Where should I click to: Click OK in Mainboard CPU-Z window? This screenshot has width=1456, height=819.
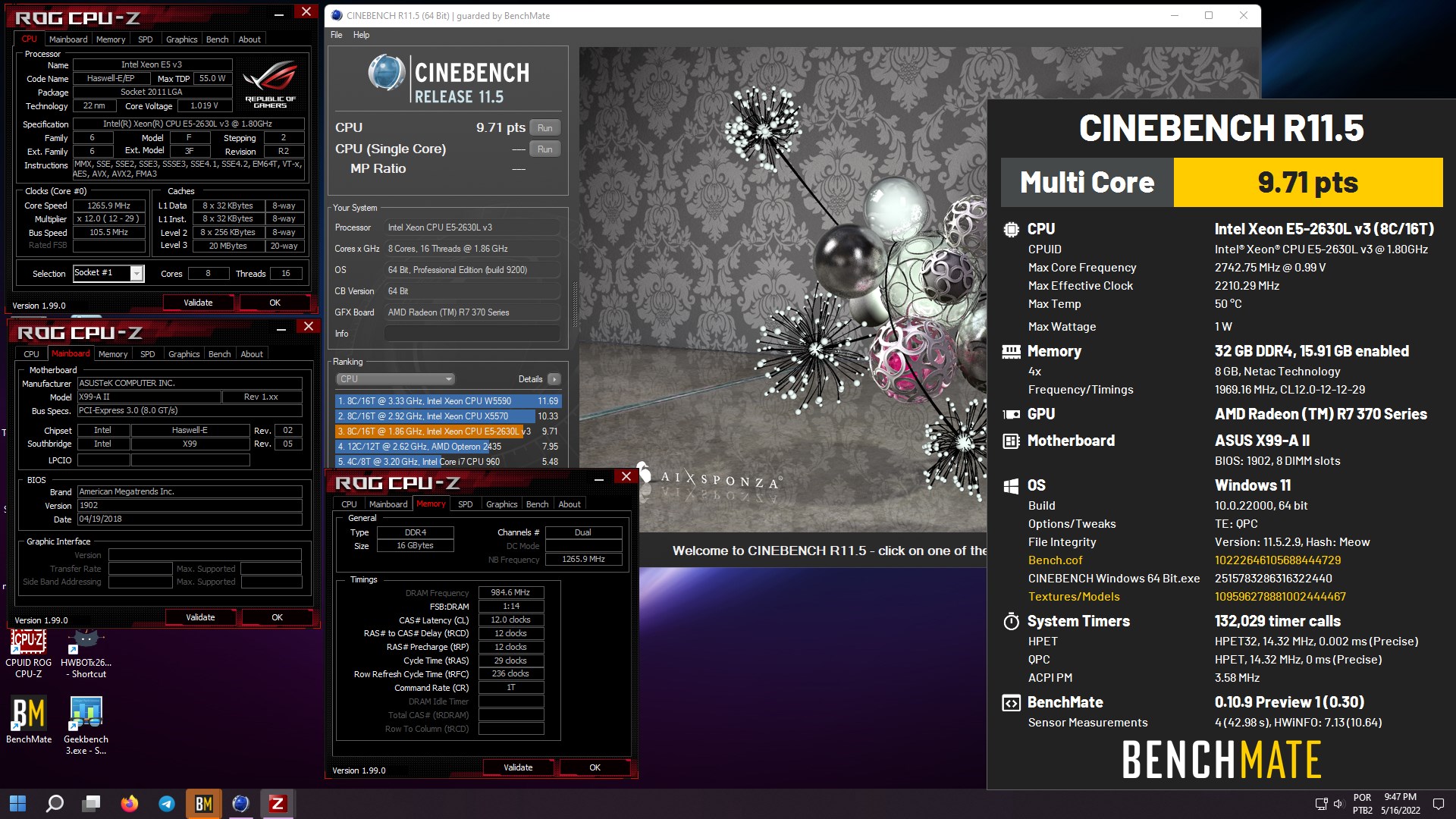pyautogui.click(x=277, y=617)
